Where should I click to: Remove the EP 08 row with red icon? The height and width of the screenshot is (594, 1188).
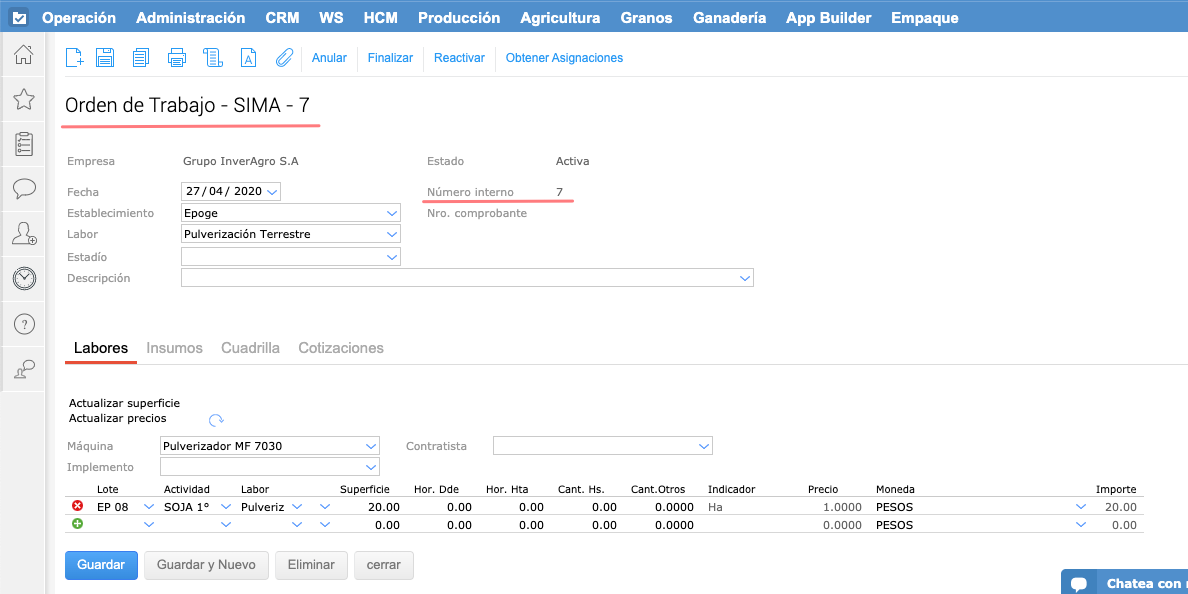click(78, 507)
